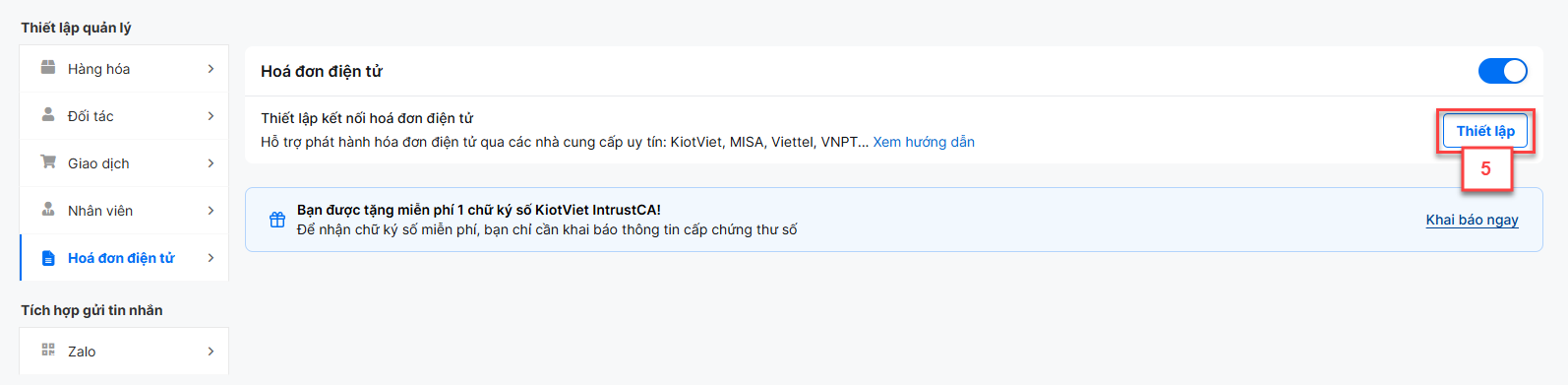Click the Hàng hóa box icon

[48, 68]
